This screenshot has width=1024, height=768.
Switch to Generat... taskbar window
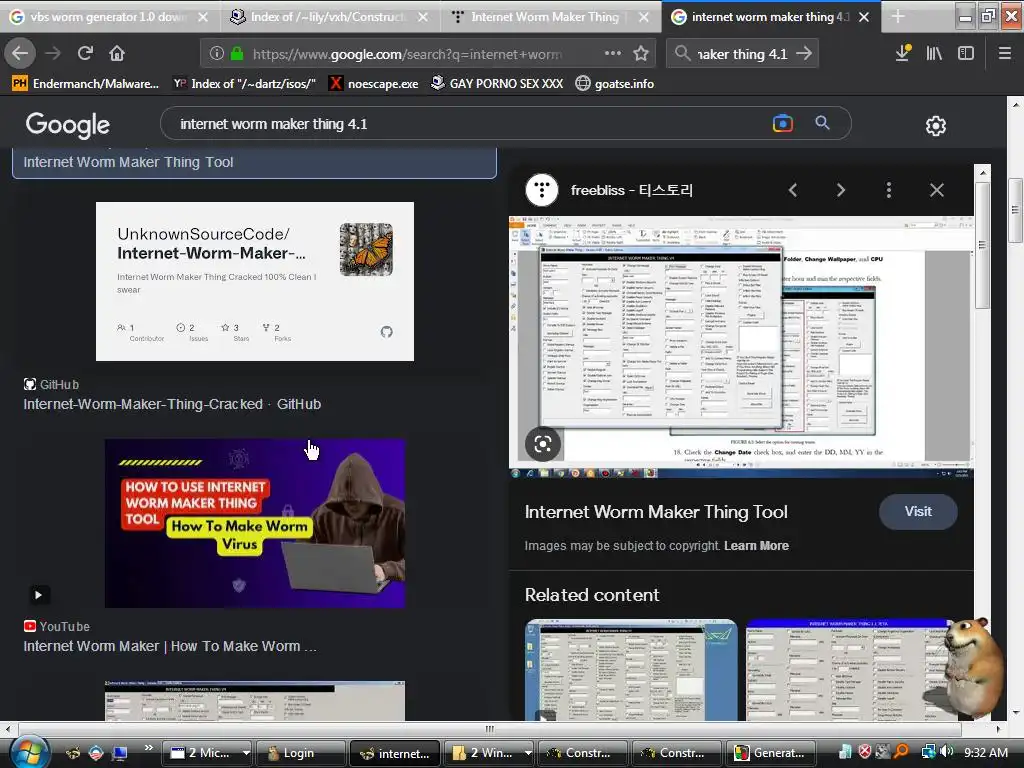[771, 752]
